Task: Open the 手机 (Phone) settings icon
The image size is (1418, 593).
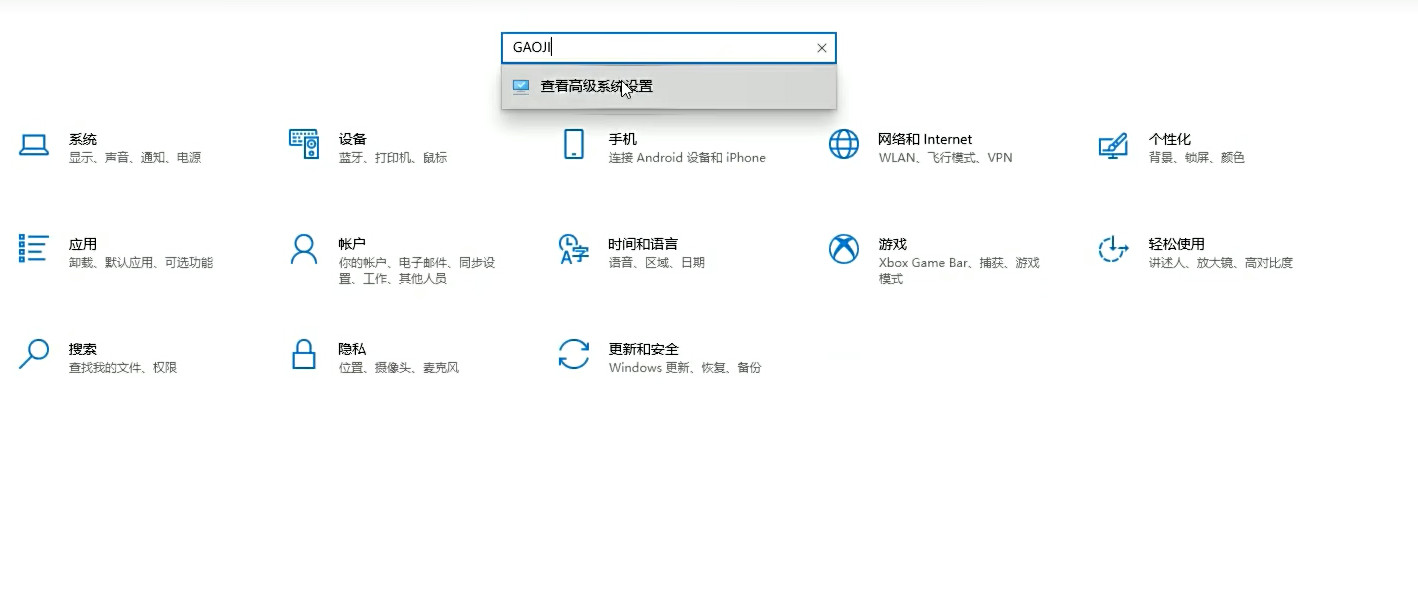Action: pyautogui.click(x=573, y=146)
